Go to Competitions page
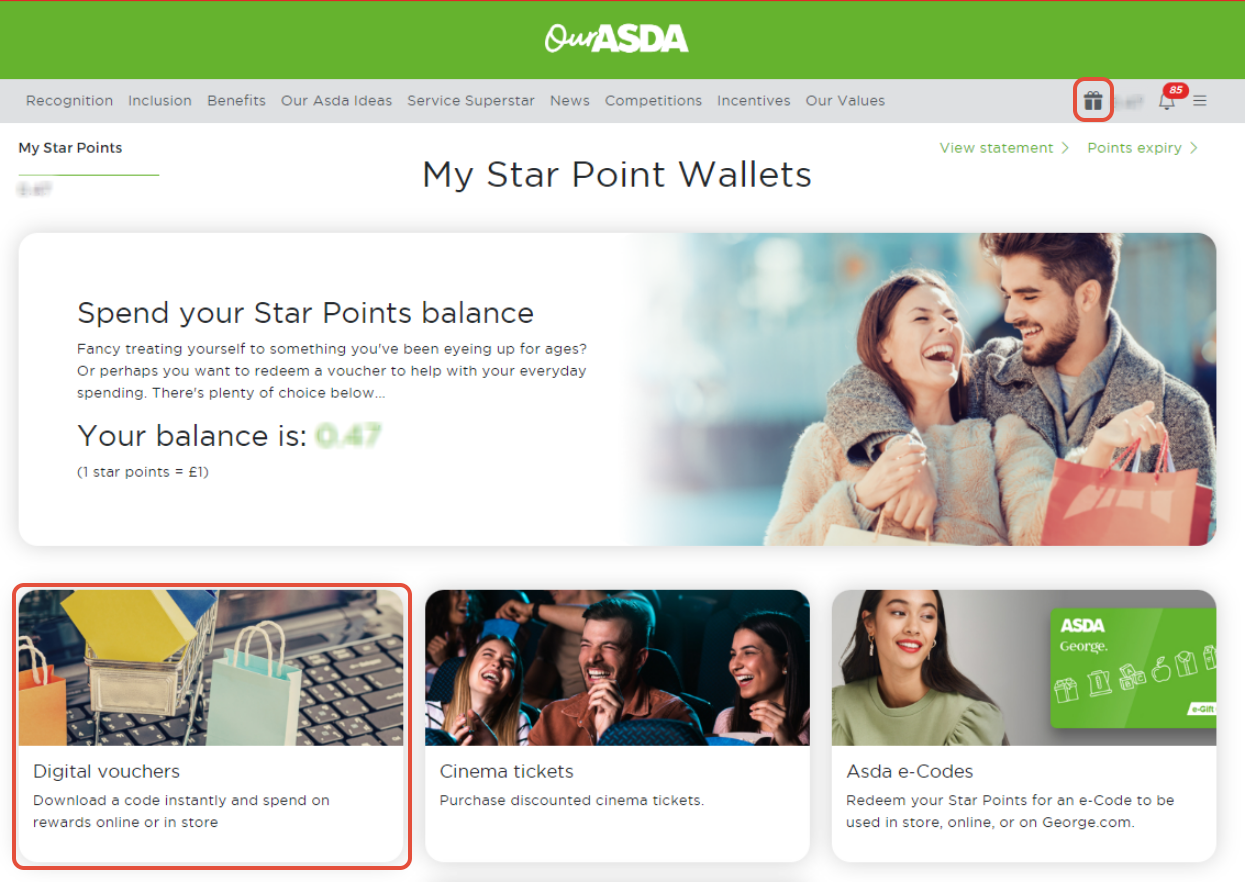This screenshot has height=882, width=1245. (x=654, y=101)
